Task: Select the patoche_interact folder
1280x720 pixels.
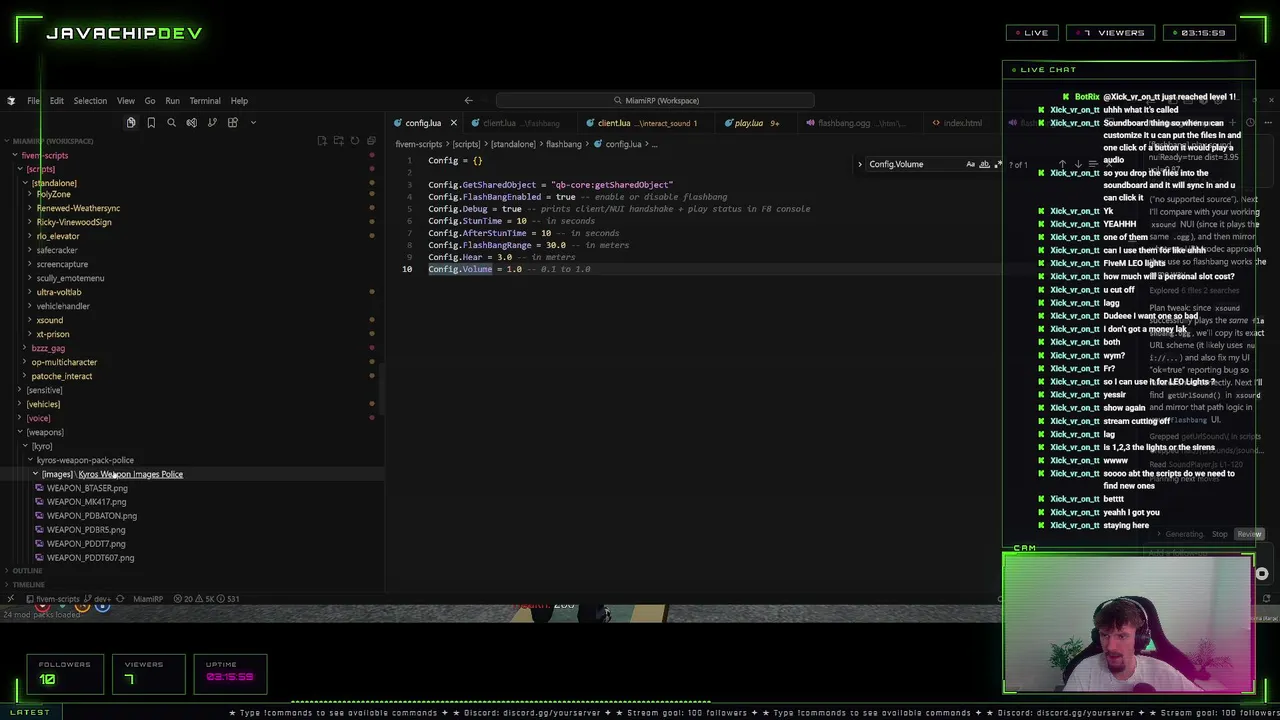Action: (x=62, y=376)
